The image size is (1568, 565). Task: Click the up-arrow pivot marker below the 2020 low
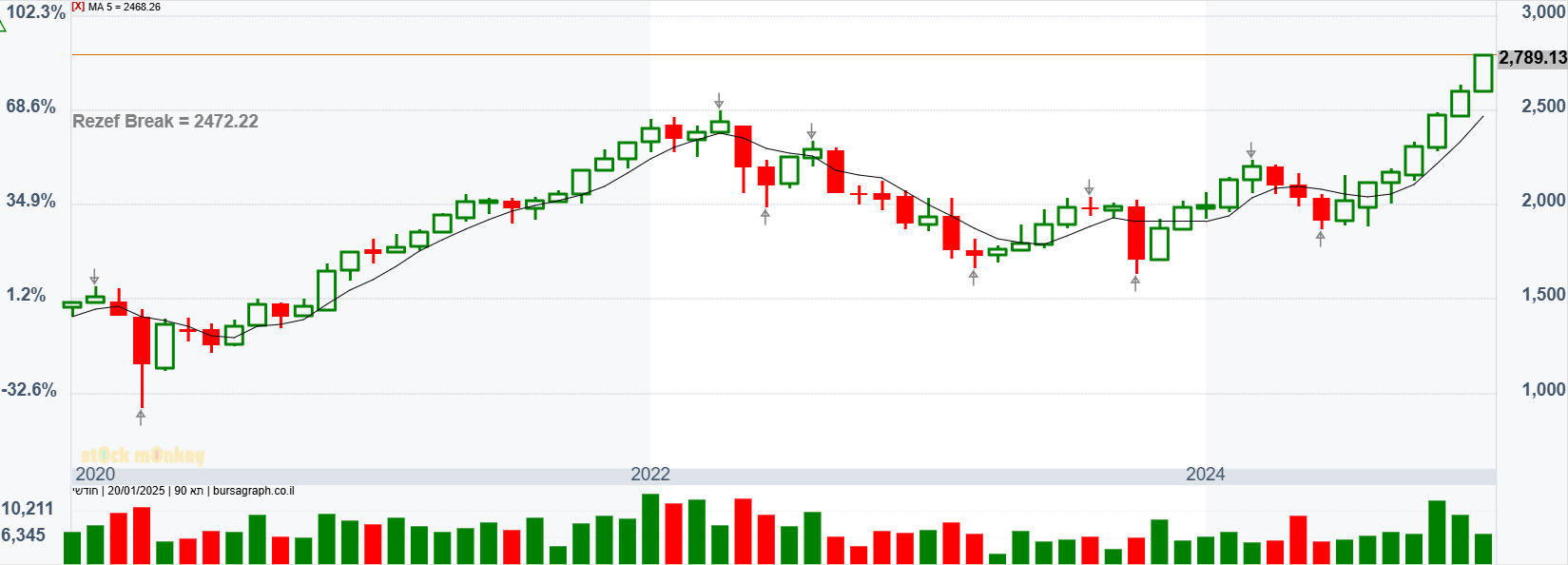[x=141, y=417]
